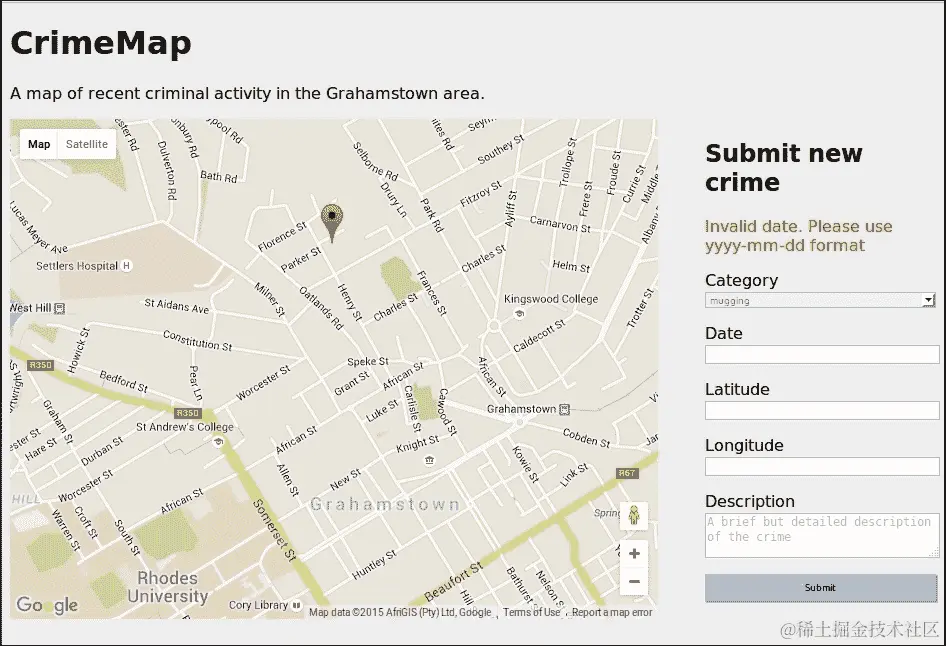Click the R350 shield near St Andrew's College
946x646 pixels.
188,413
